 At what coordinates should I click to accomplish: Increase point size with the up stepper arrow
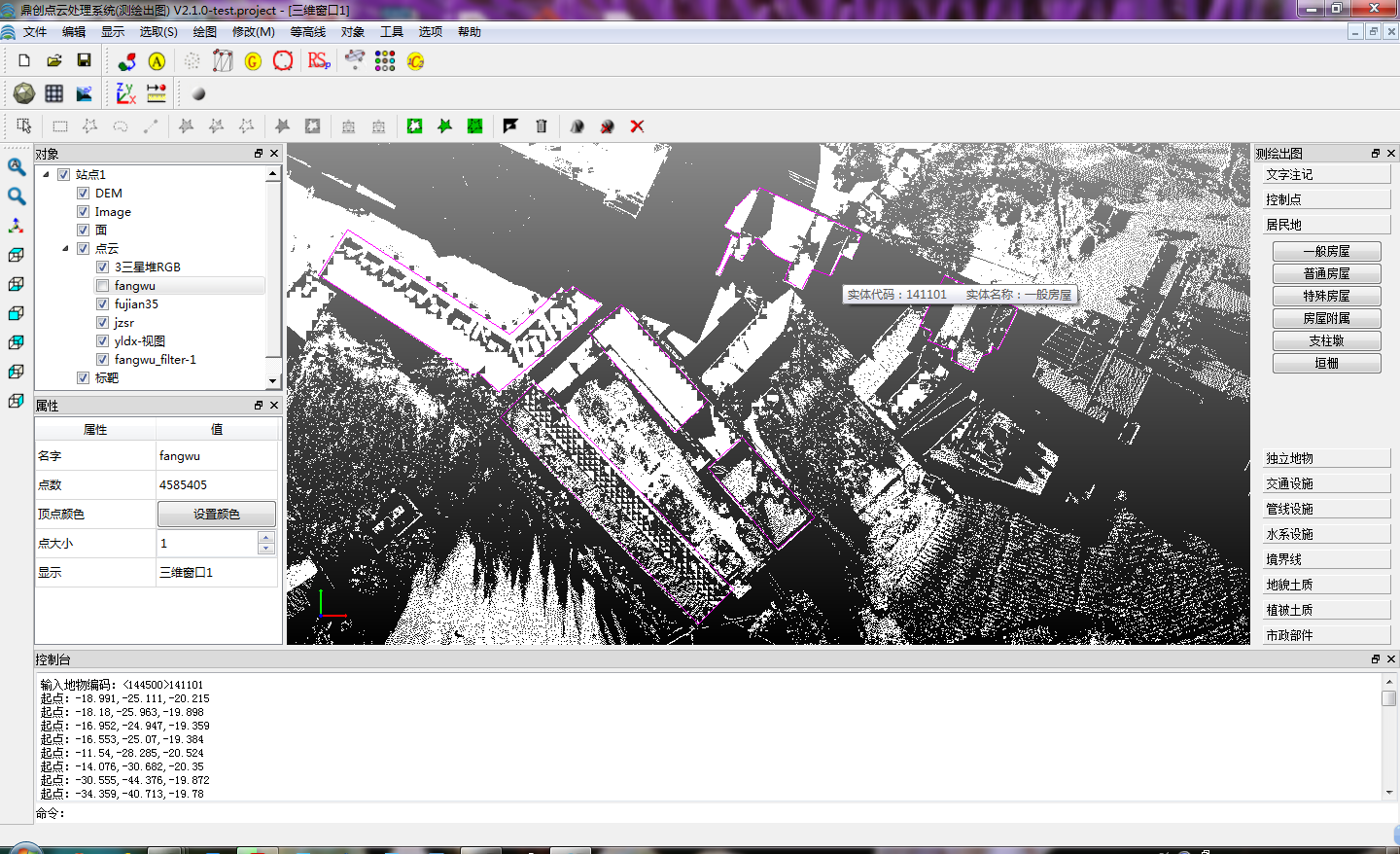coord(266,537)
